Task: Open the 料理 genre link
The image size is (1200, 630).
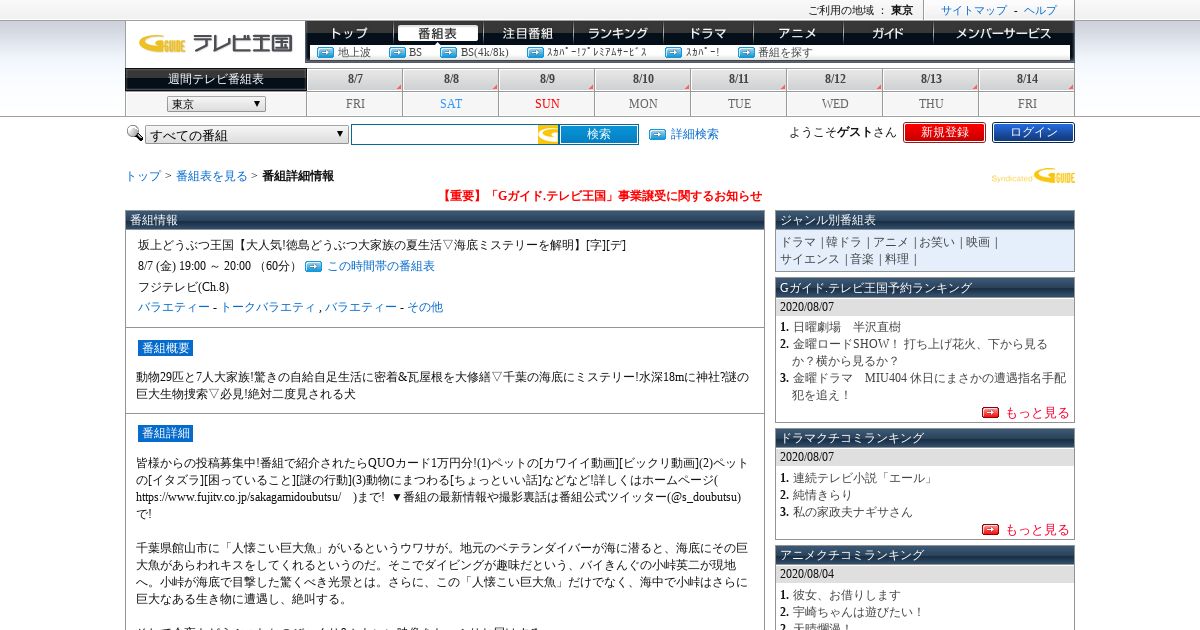Action: [x=897, y=259]
